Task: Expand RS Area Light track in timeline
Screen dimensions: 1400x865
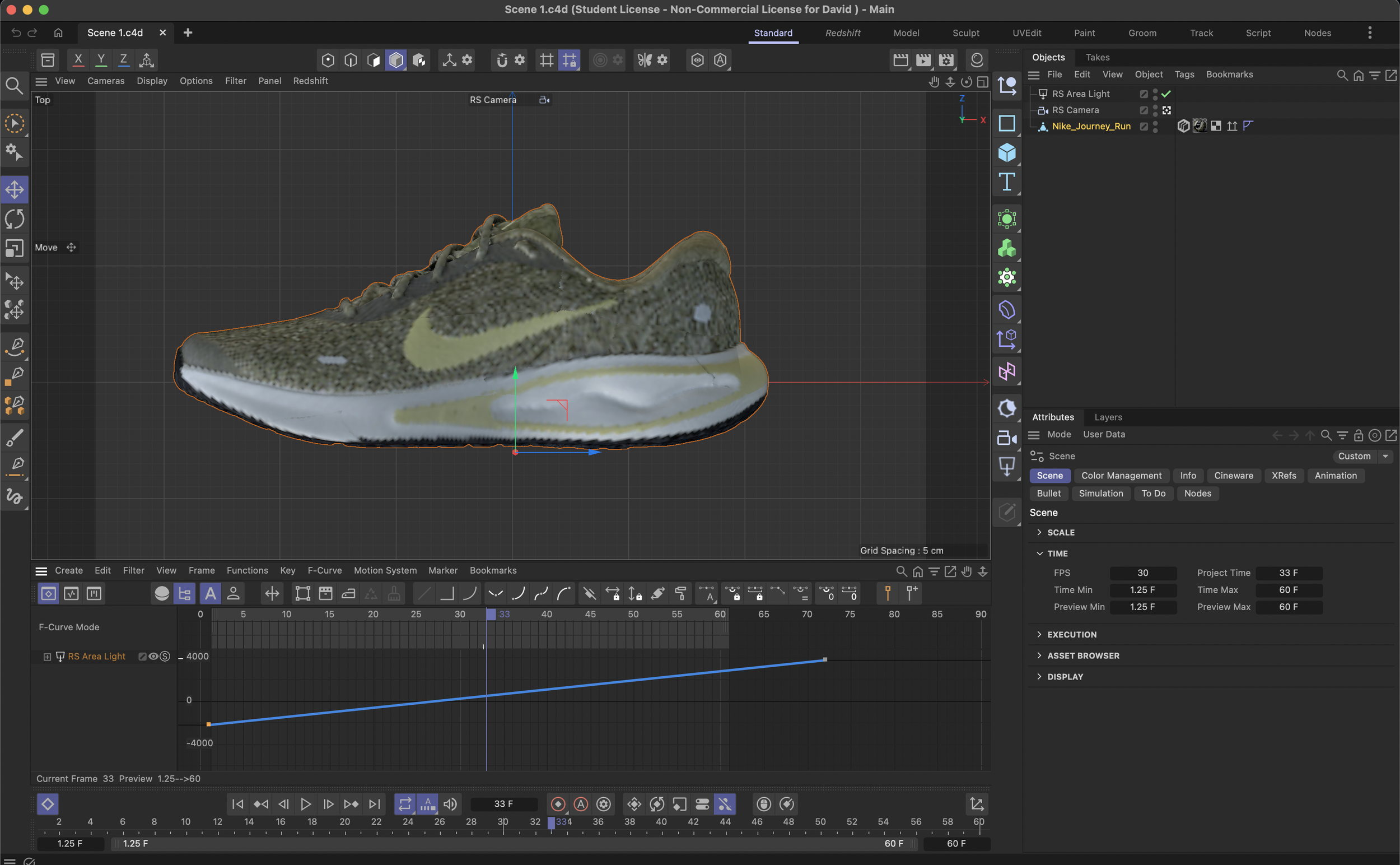Action: (x=47, y=657)
